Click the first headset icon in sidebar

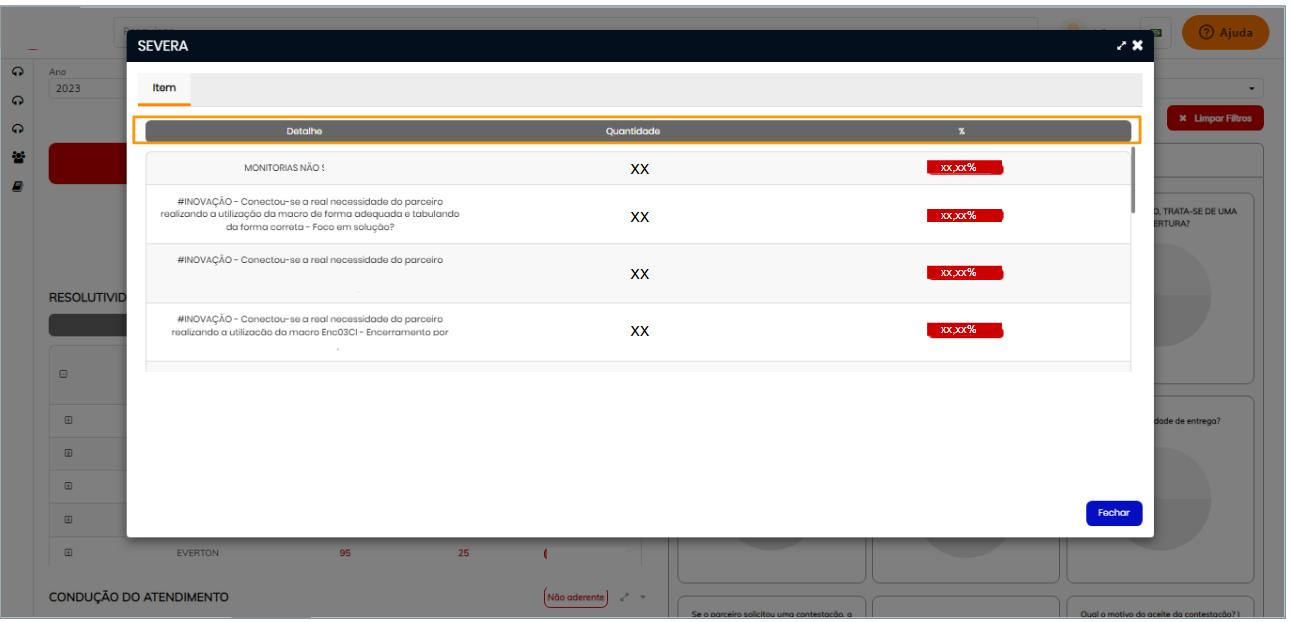tap(18, 72)
